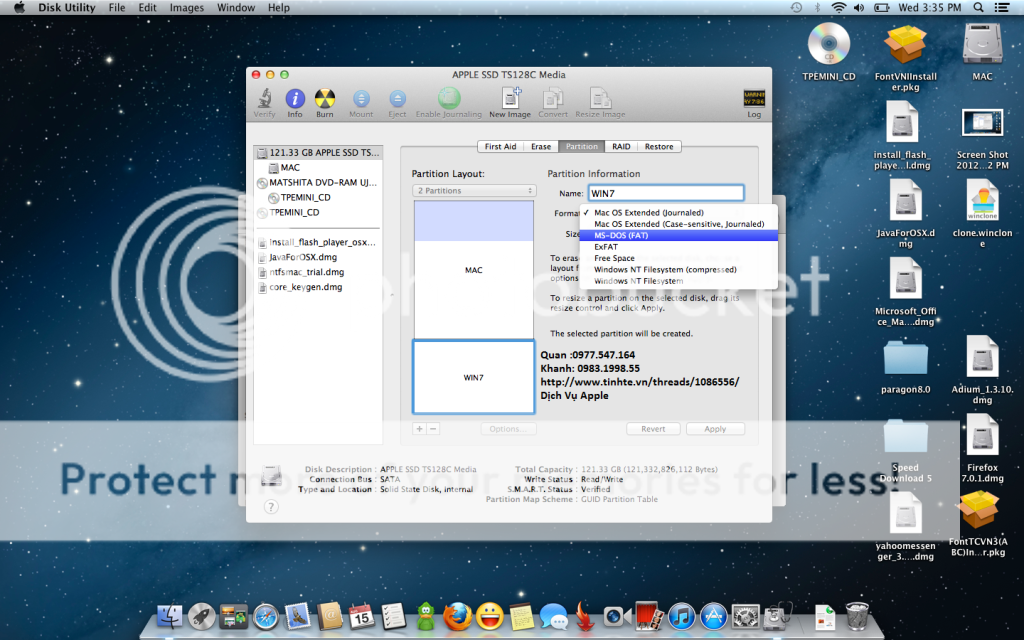Click the help question mark button

click(271, 507)
